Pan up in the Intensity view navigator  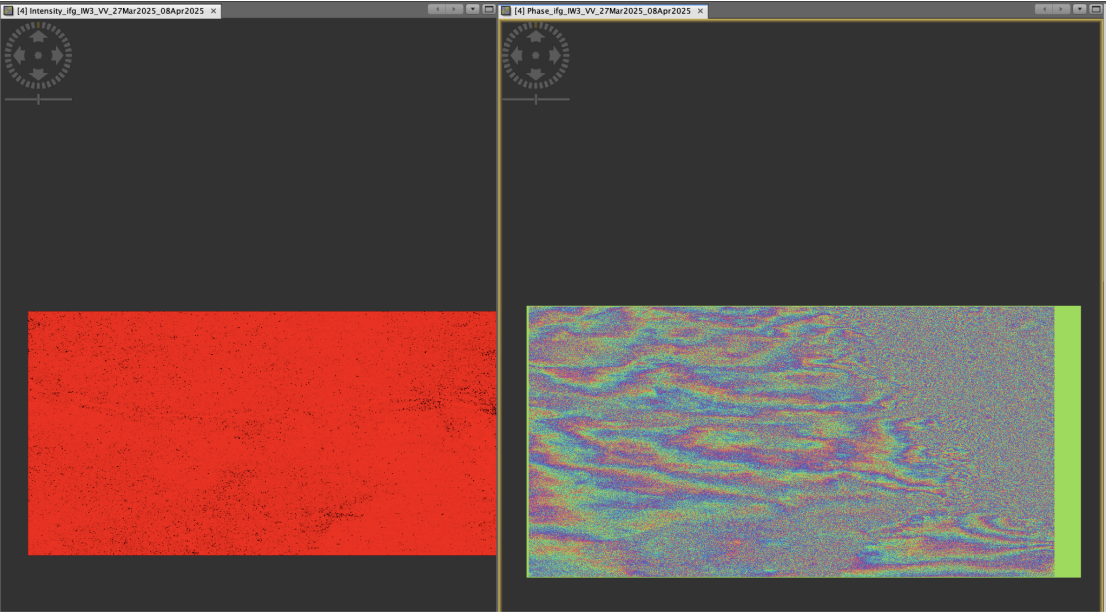pos(38,36)
